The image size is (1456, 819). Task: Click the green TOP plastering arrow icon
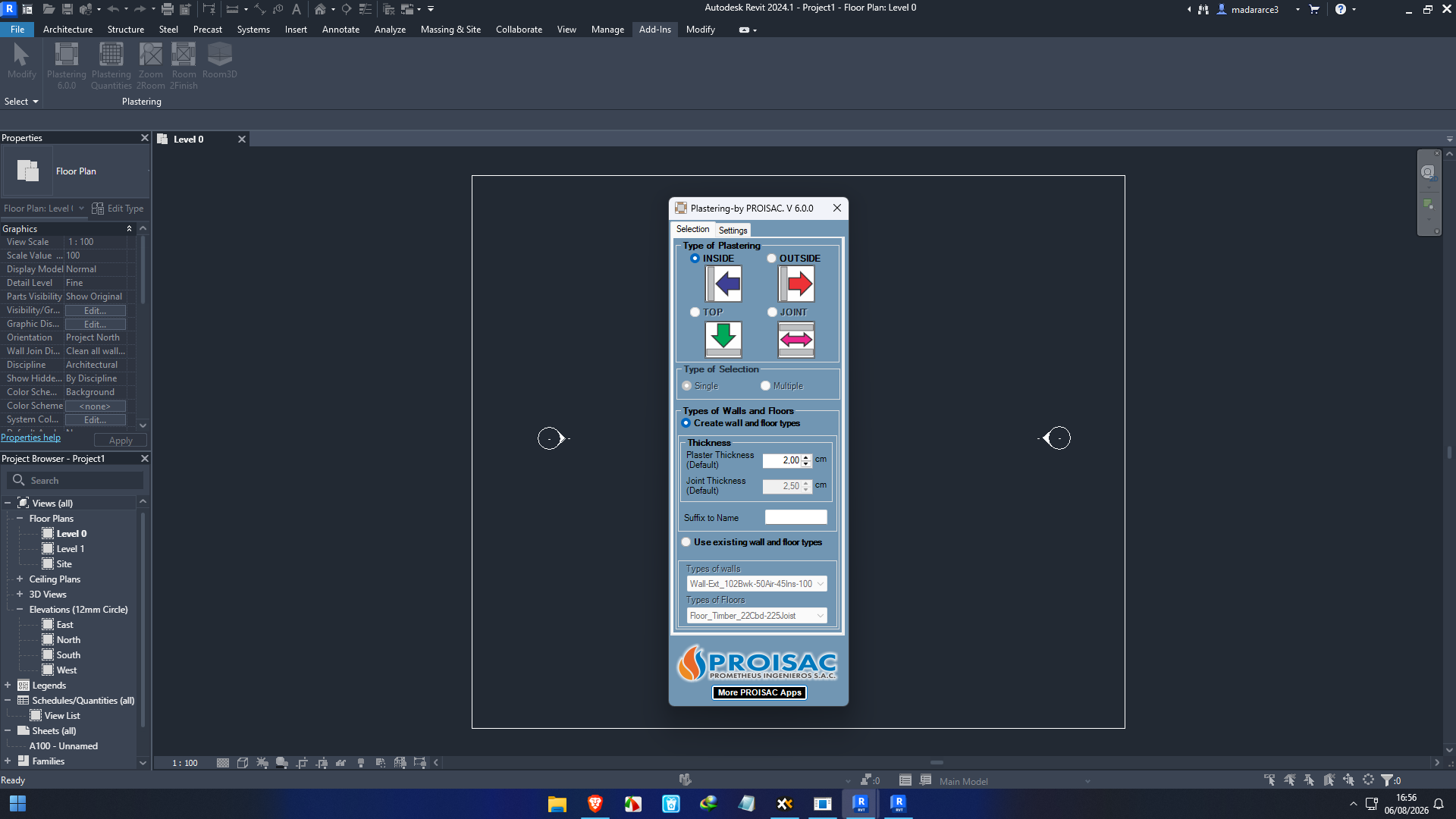723,339
